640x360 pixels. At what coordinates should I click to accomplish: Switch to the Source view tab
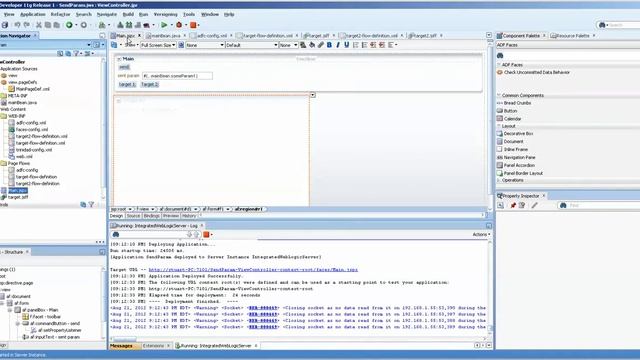[133, 216]
